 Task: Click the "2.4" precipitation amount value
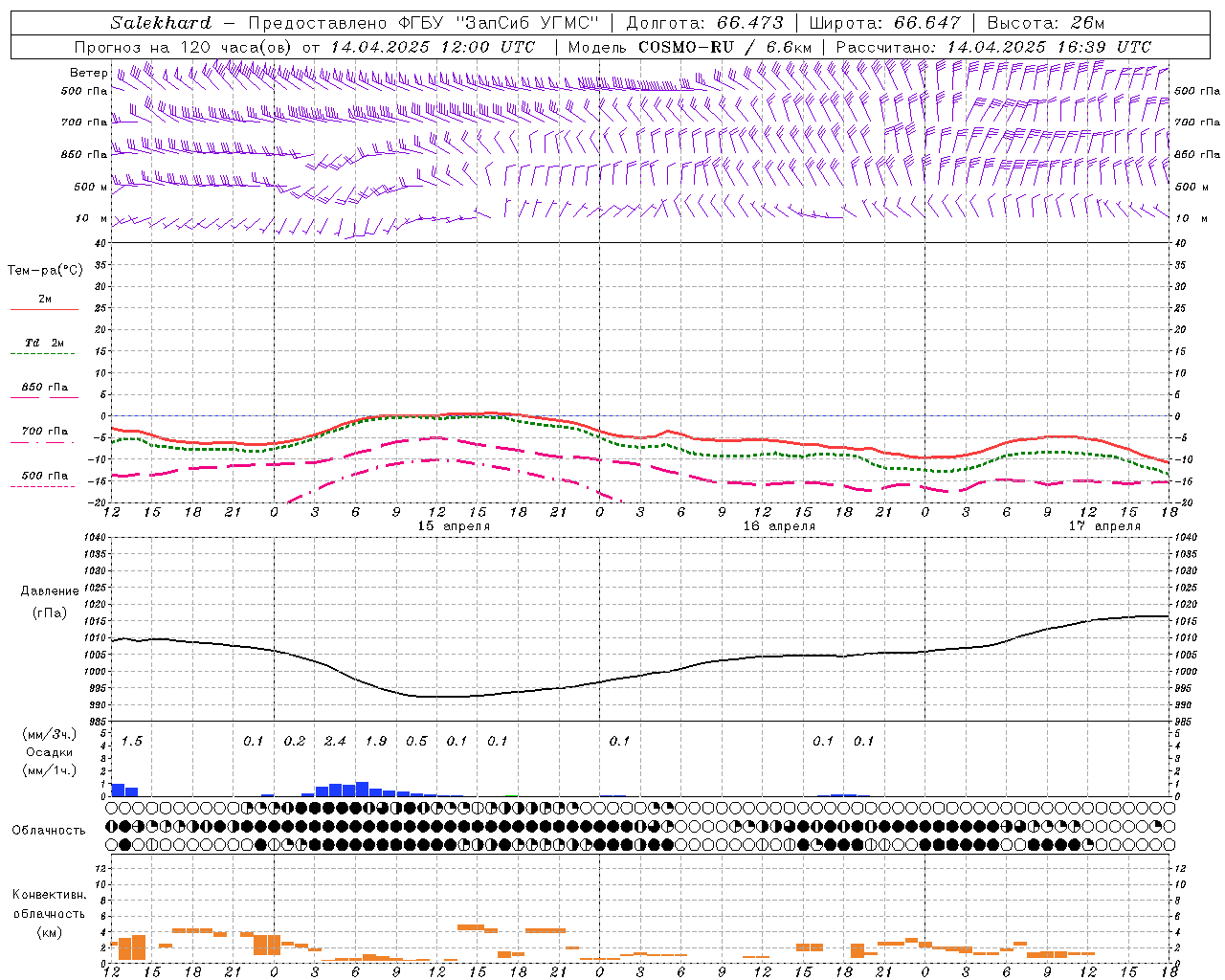coord(335,741)
